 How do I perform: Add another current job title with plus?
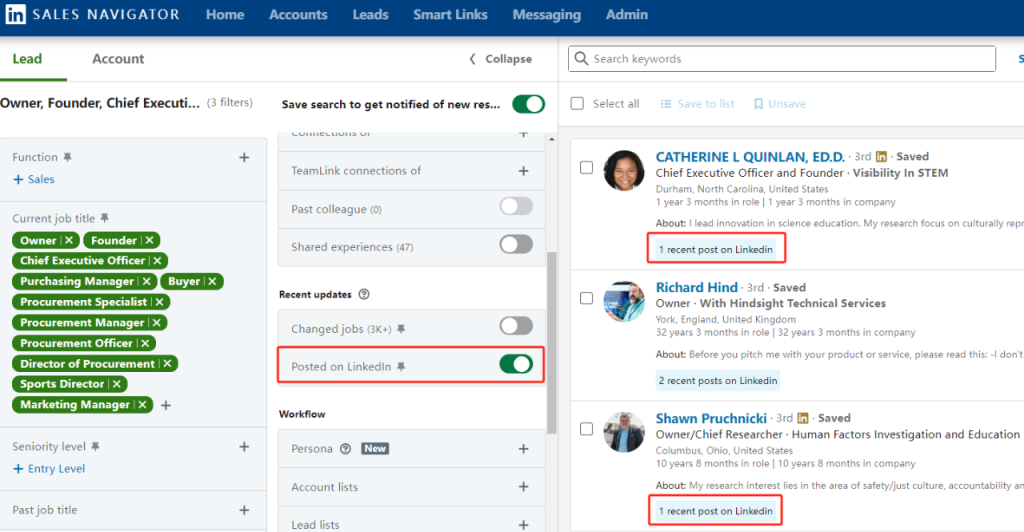[x=166, y=405]
